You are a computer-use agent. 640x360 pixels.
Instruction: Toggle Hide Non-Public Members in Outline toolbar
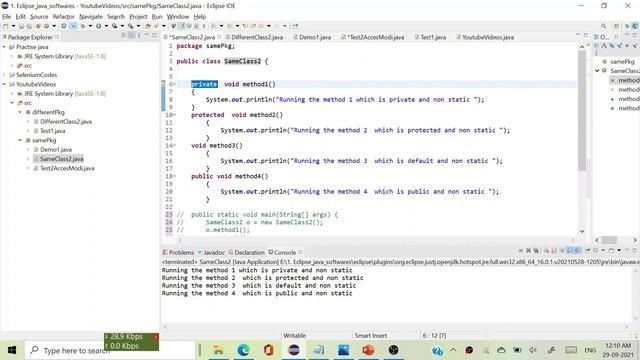click(x=627, y=46)
